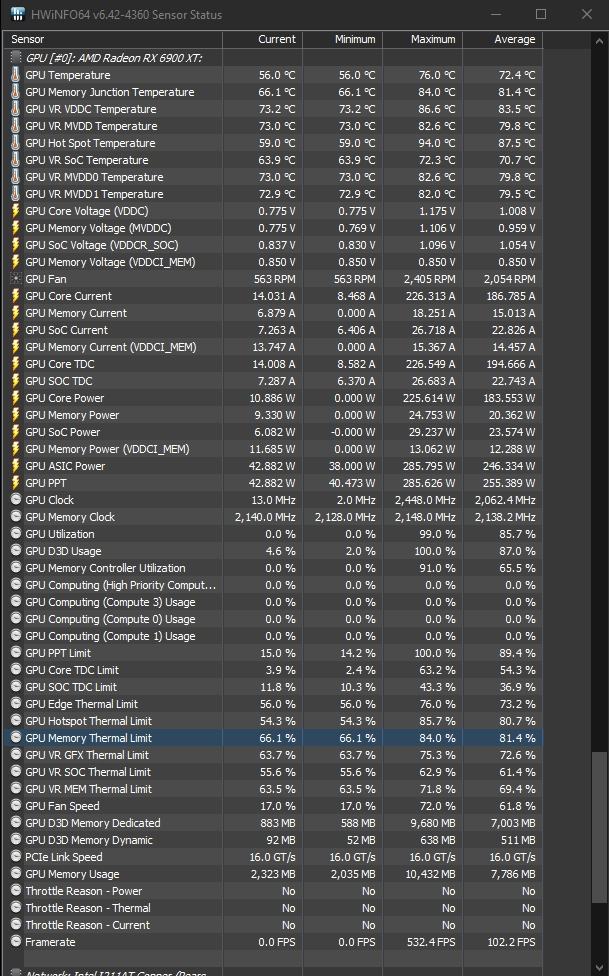609x976 pixels.
Task: Select GPU Computing (Compute 1) Usage row
Action: tap(274, 636)
